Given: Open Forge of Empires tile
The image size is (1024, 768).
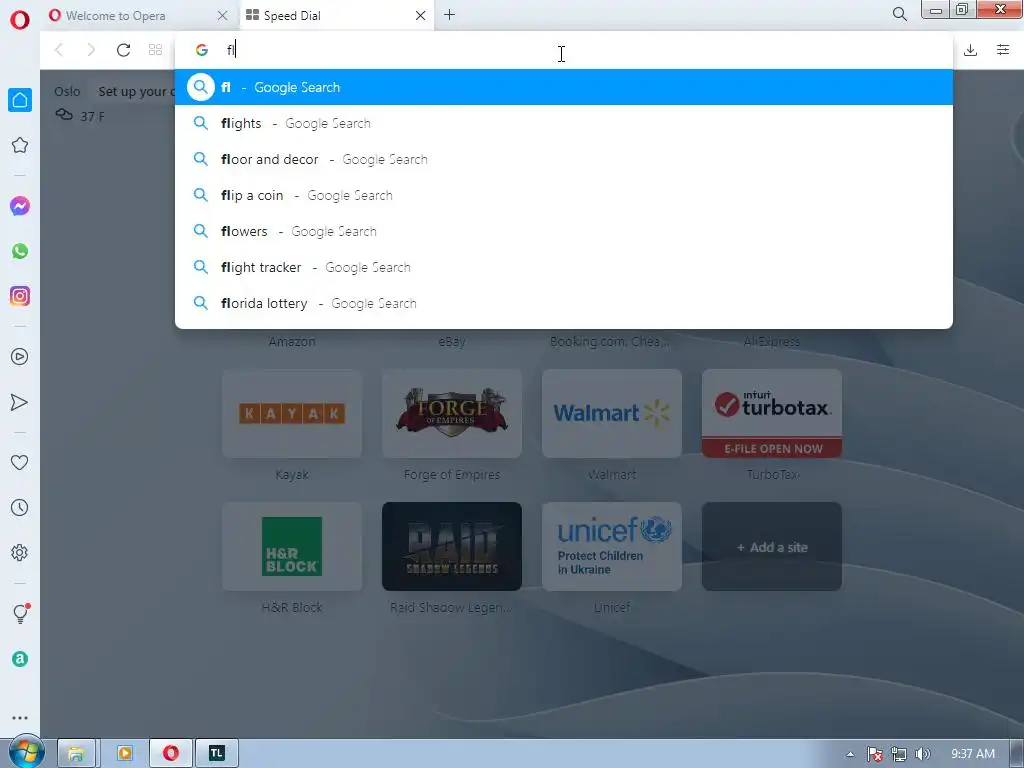Looking at the screenshot, I should [x=452, y=413].
